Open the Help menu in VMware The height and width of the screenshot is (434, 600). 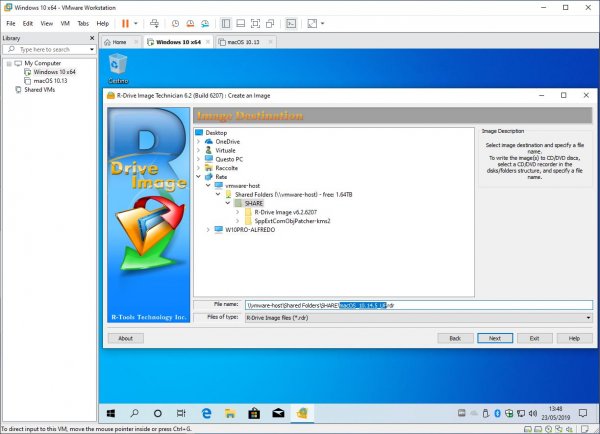point(103,23)
